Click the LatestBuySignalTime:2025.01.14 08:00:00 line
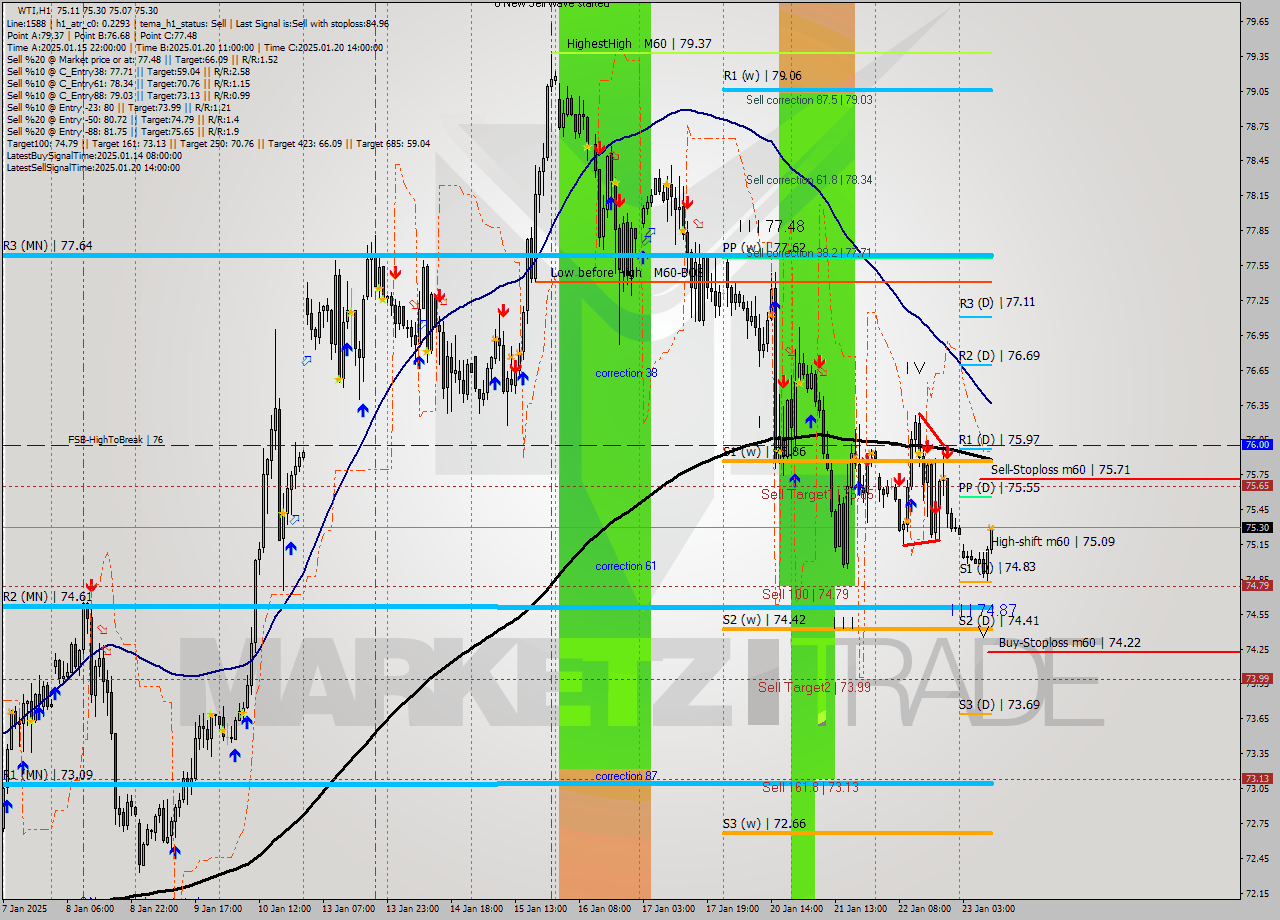Screen dimensions: 1280x920 (94, 155)
